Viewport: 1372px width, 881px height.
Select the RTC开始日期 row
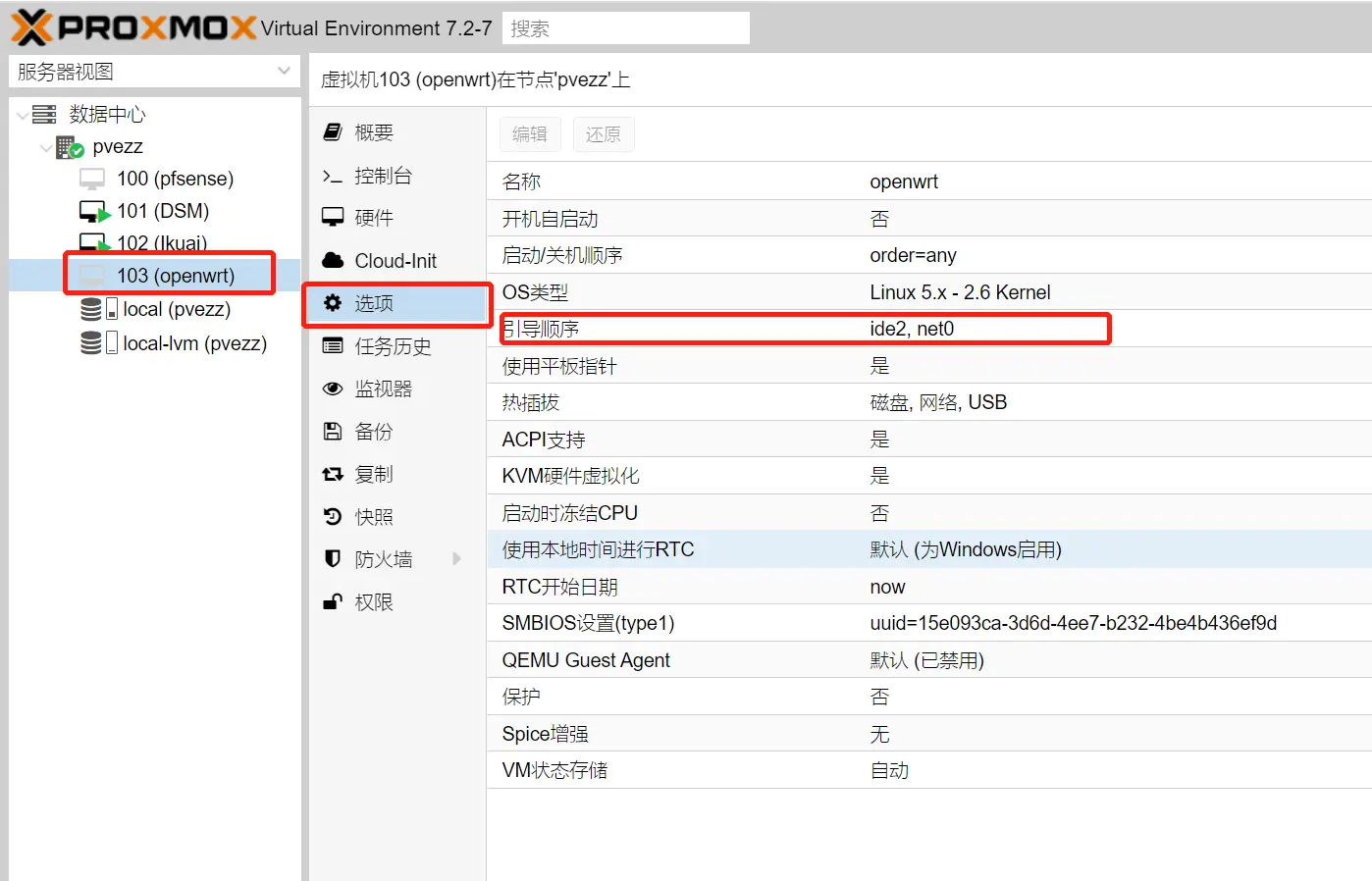(929, 586)
